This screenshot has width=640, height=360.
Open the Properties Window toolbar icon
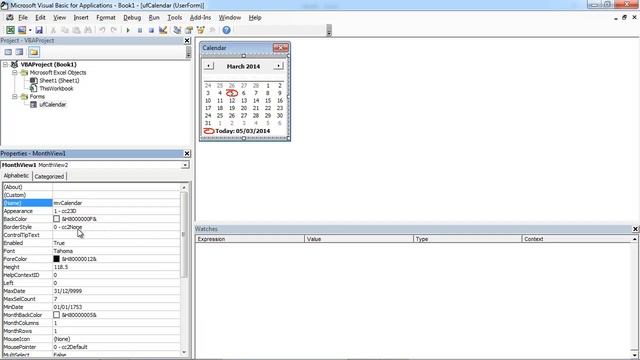click(189, 30)
